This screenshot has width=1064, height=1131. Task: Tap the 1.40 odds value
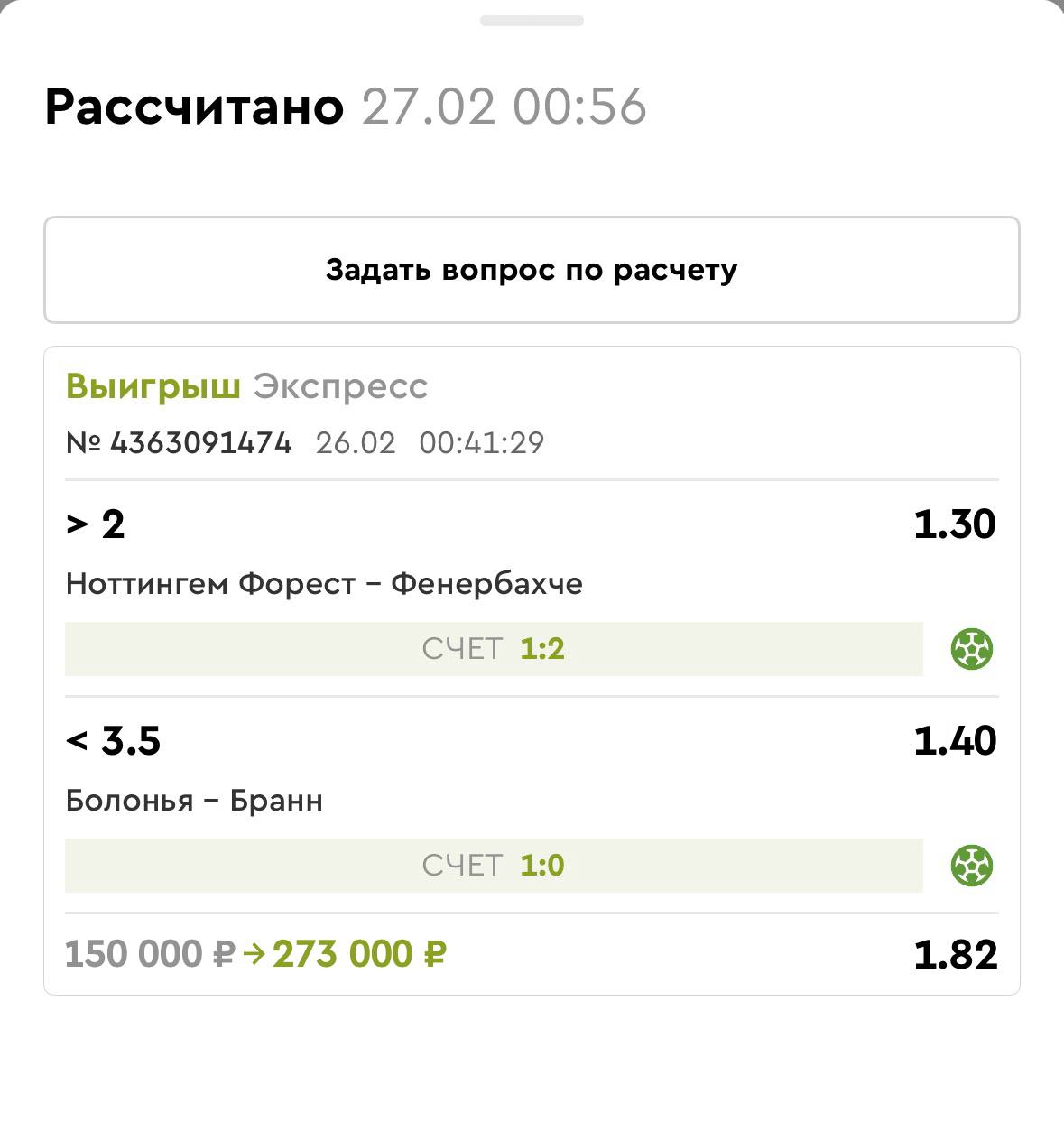[954, 741]
